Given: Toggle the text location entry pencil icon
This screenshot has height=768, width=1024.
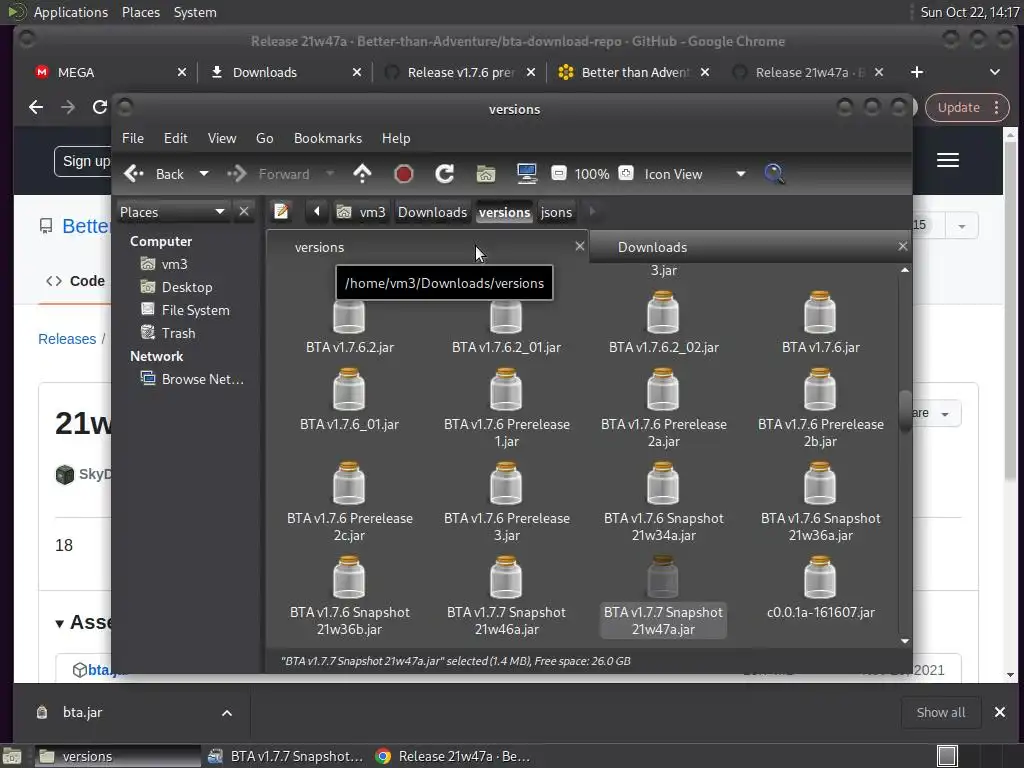Looking at the screenshot, I should tap(281, 212).
